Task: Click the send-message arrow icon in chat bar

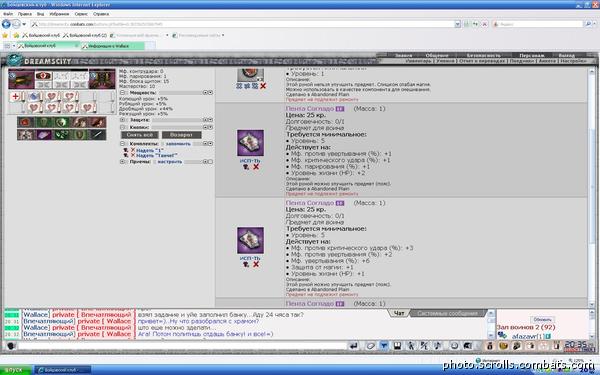Action: (x=354, y=346)
